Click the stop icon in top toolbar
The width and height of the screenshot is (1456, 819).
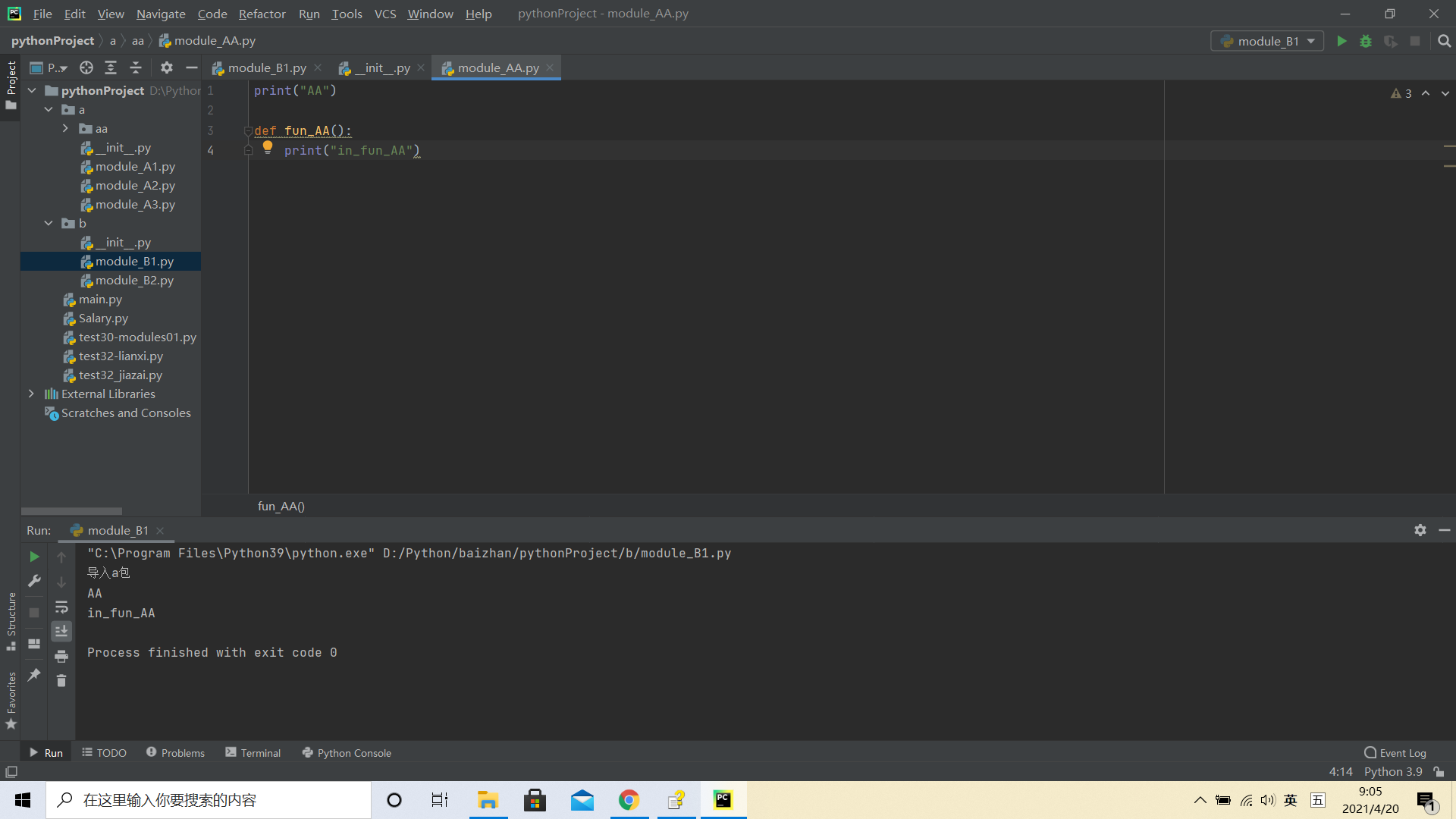pyautogui.click(x=1415, y=41)
